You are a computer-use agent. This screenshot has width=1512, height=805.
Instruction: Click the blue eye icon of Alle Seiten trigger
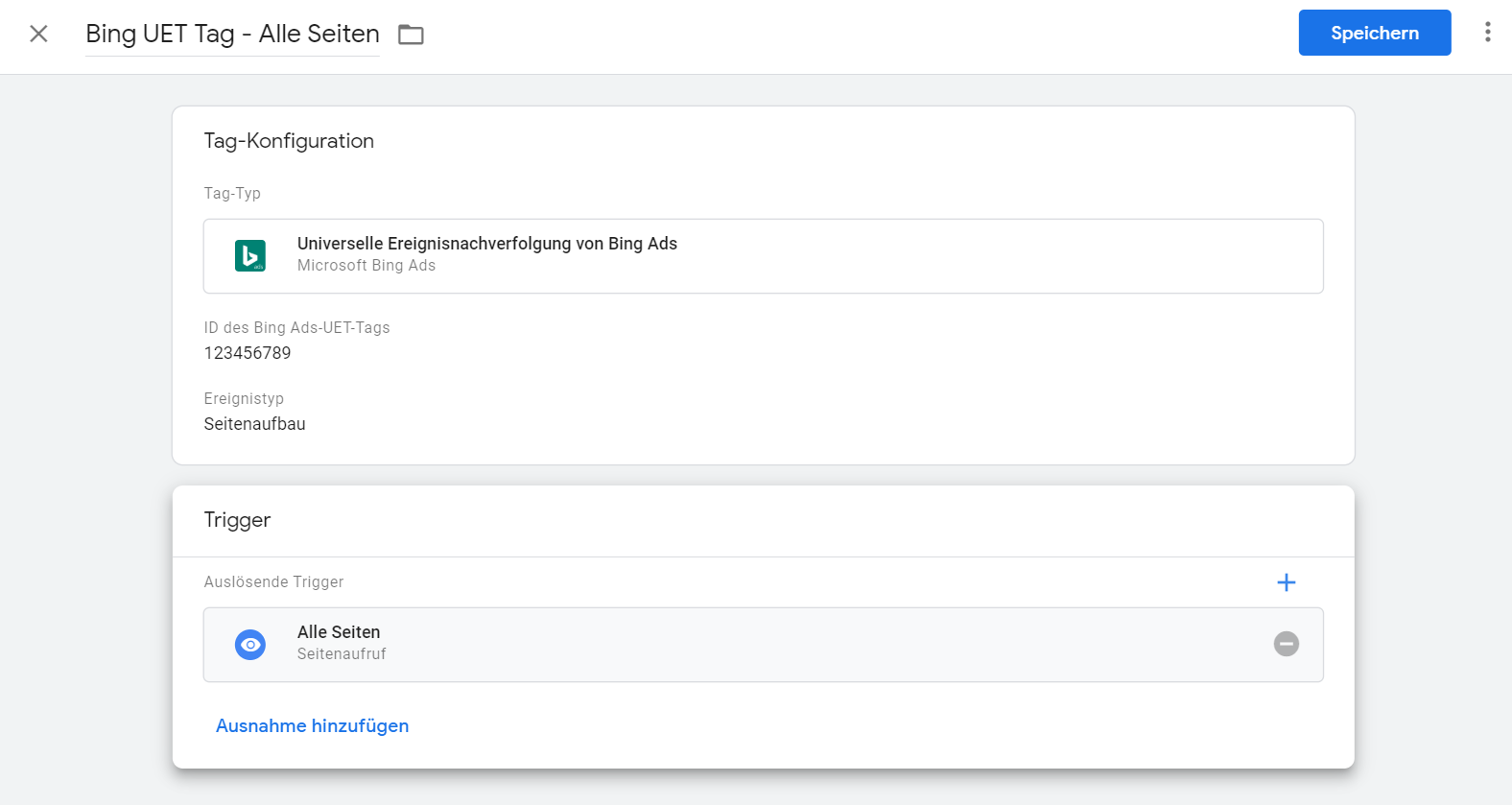click(250, 645)
